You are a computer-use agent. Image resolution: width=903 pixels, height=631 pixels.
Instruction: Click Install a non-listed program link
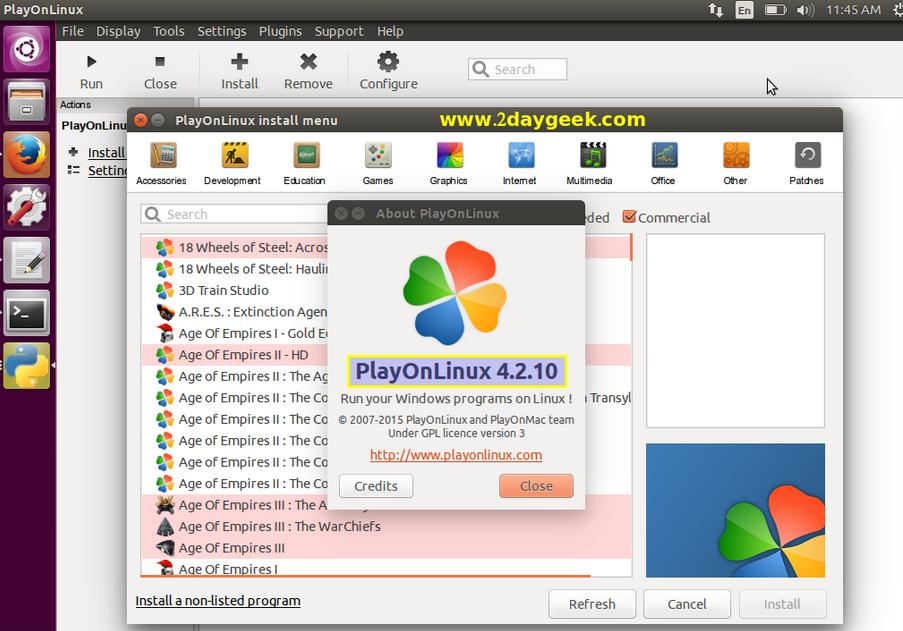218,600
